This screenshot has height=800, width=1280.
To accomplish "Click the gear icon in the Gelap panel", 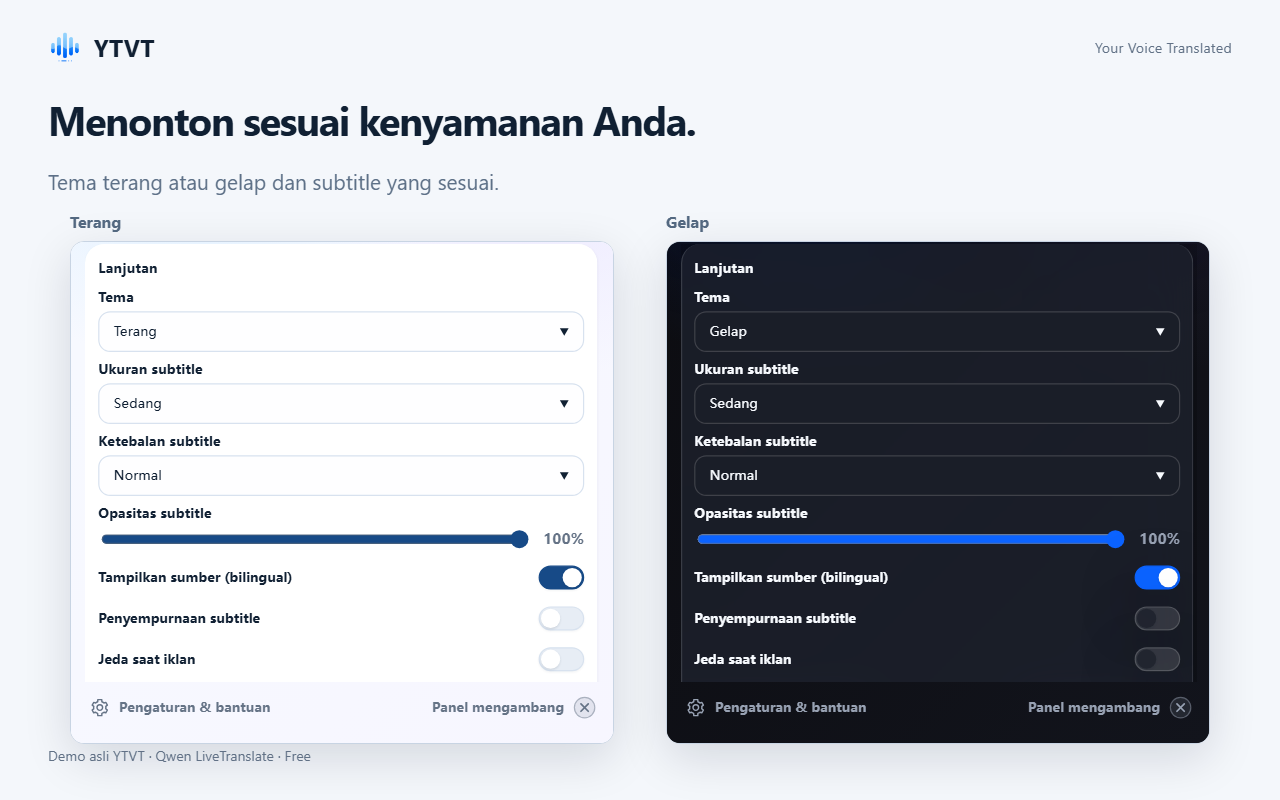I will [695, 707].
